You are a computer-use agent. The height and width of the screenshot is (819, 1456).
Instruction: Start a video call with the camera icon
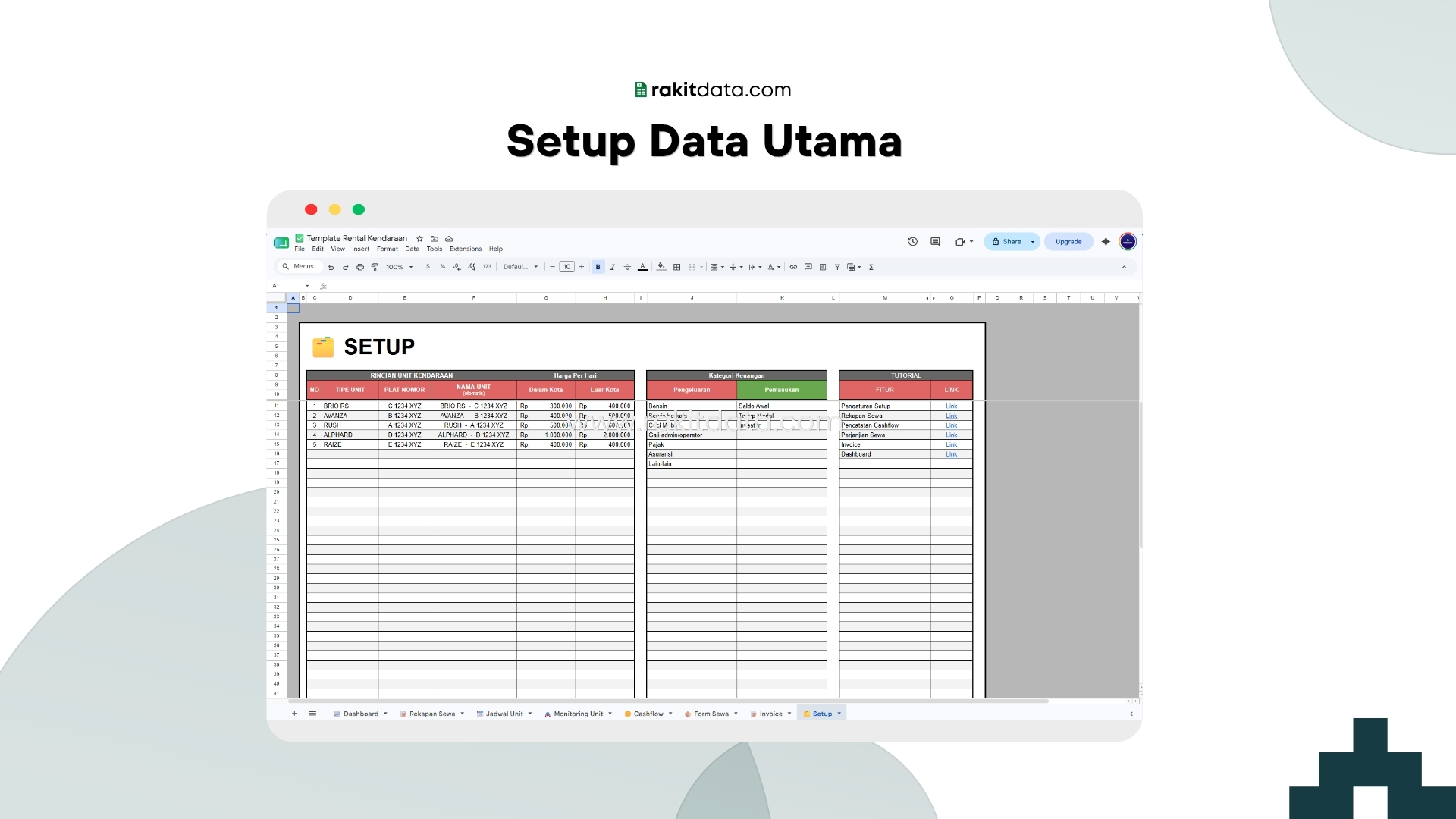961,242
